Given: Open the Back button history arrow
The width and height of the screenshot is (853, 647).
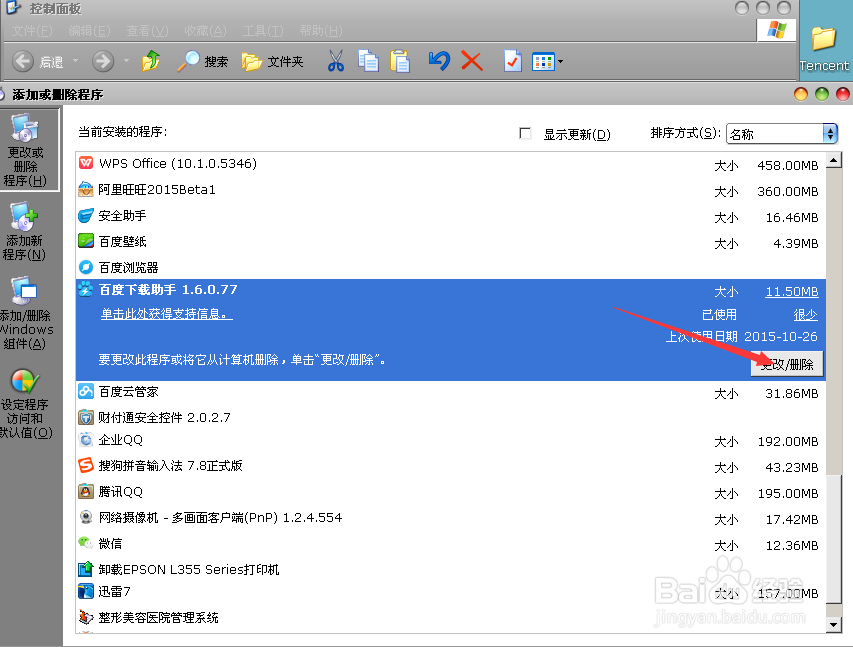Looking at the screenshot, I should pyautogui.click(x=75, y=60).
